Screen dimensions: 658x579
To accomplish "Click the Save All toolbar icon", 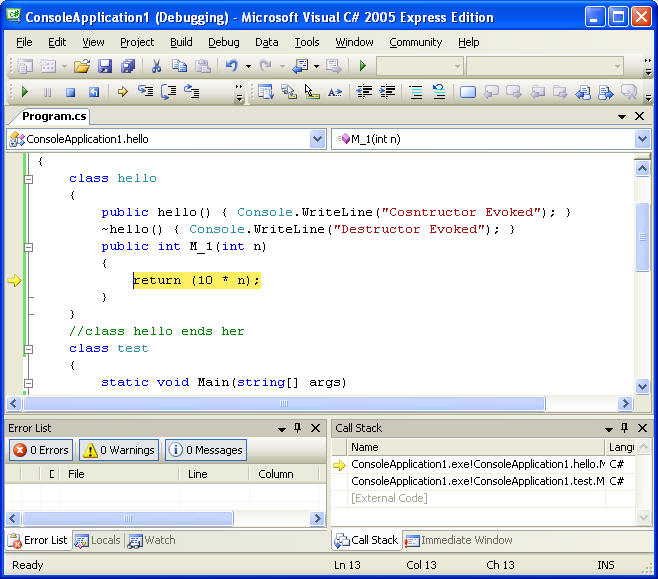I will pos(127,66).
